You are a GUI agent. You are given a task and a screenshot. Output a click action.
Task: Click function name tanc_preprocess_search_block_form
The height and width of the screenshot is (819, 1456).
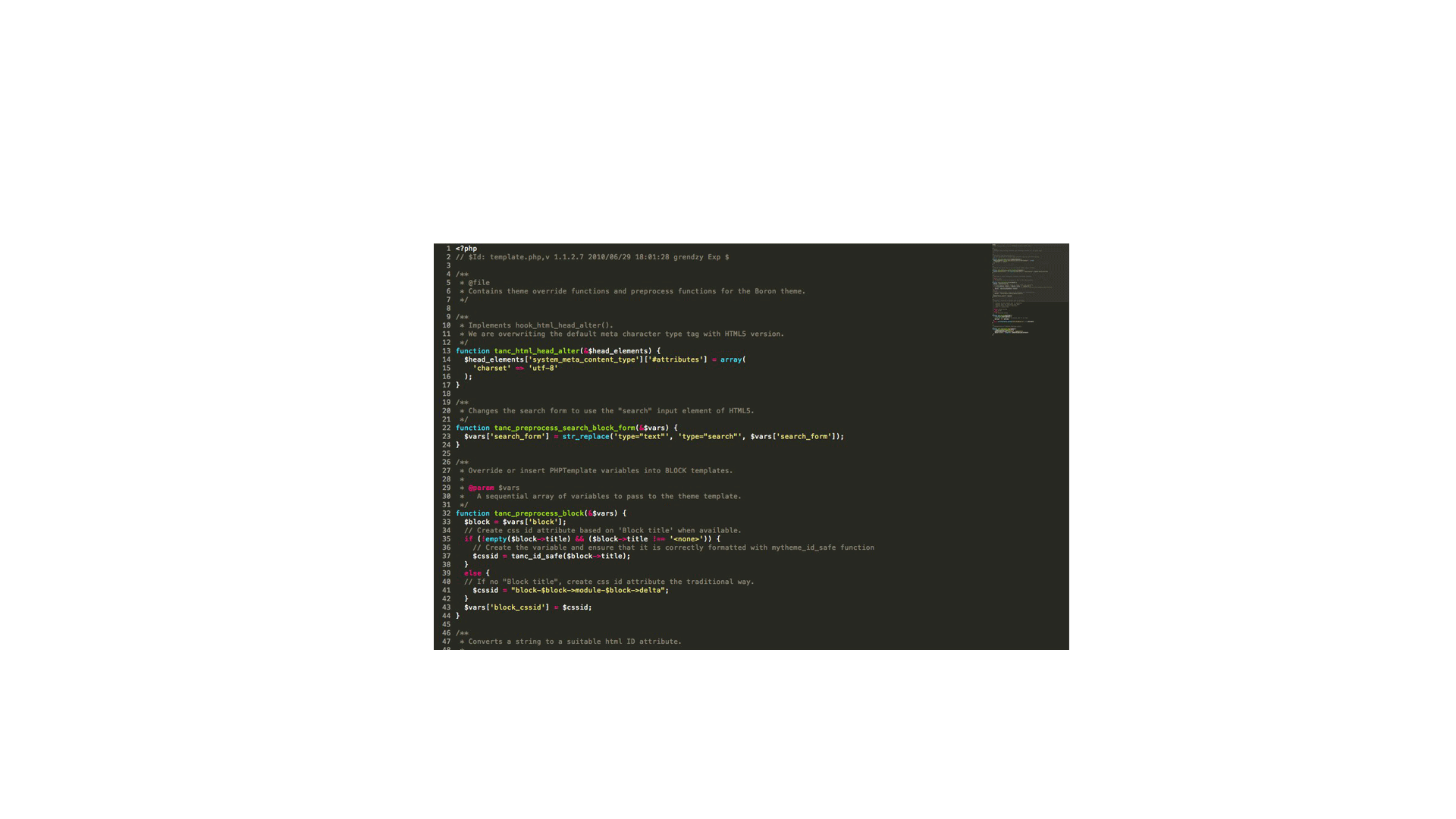(x=564, y=428)
